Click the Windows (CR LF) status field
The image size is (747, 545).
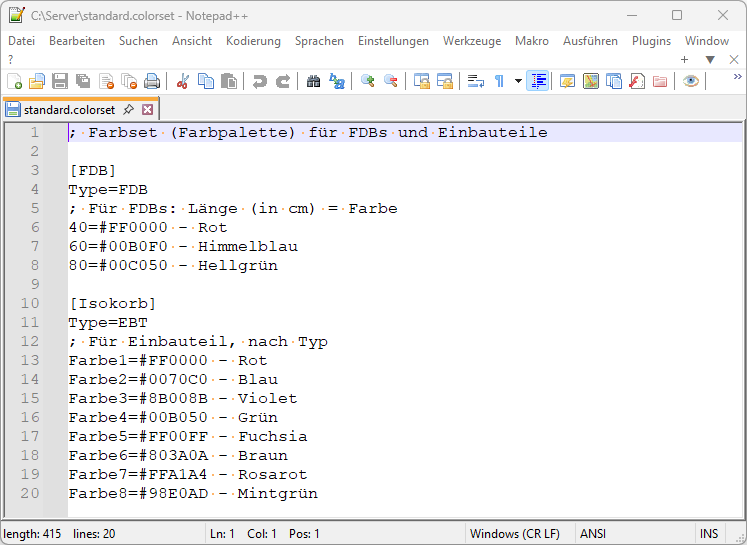coord(514,534)
